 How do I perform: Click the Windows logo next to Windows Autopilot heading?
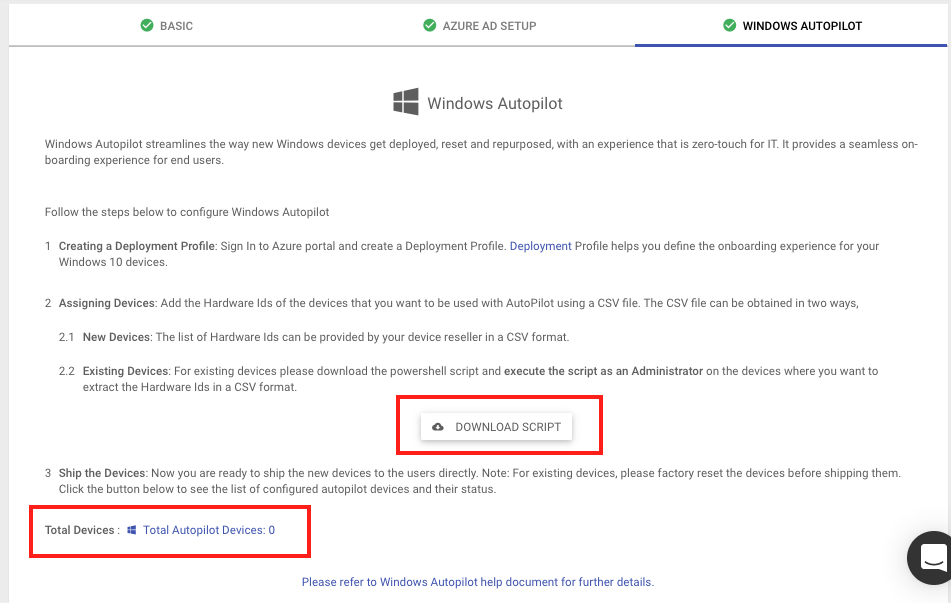tap(406, 101)
